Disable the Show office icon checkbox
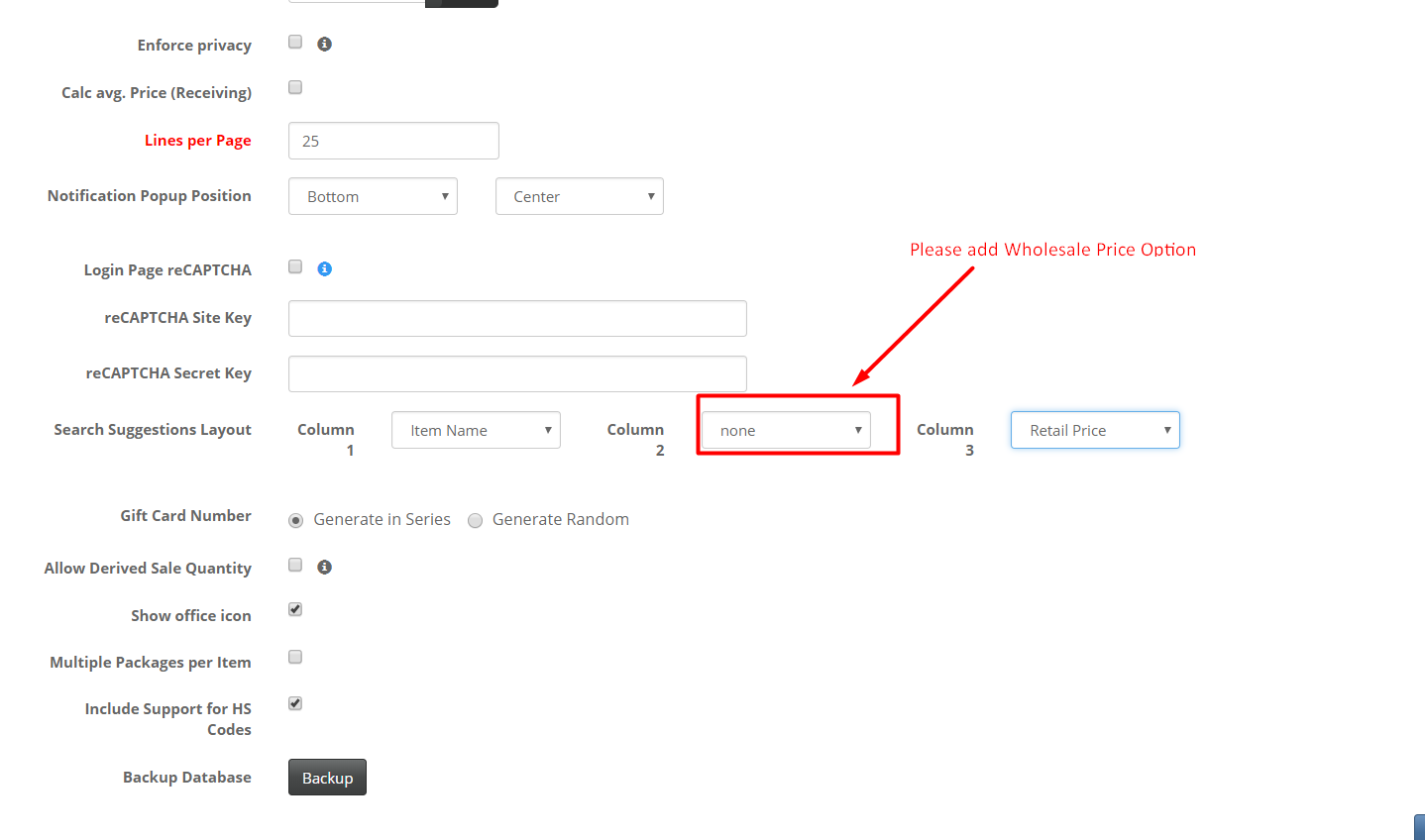This screenshot has width=1425, height=840. pyautogui.click(x=294, y=608)
